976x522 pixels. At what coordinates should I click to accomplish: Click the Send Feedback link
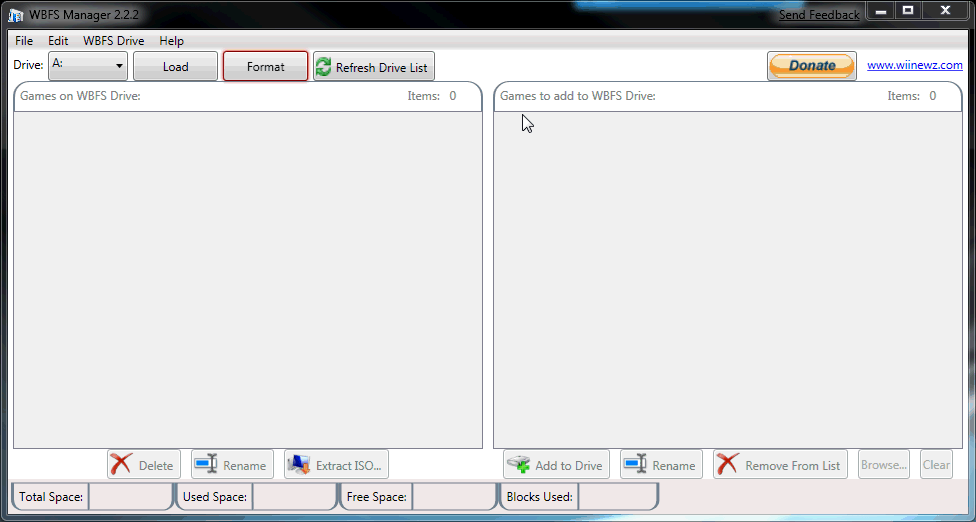pyautogui.click(x=818, y=15)
